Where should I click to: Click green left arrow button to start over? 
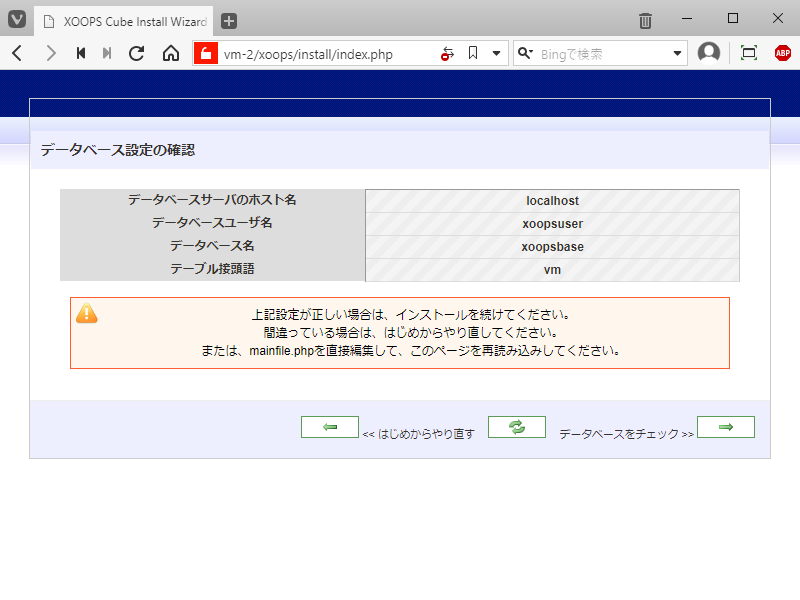tap(330, 427)
